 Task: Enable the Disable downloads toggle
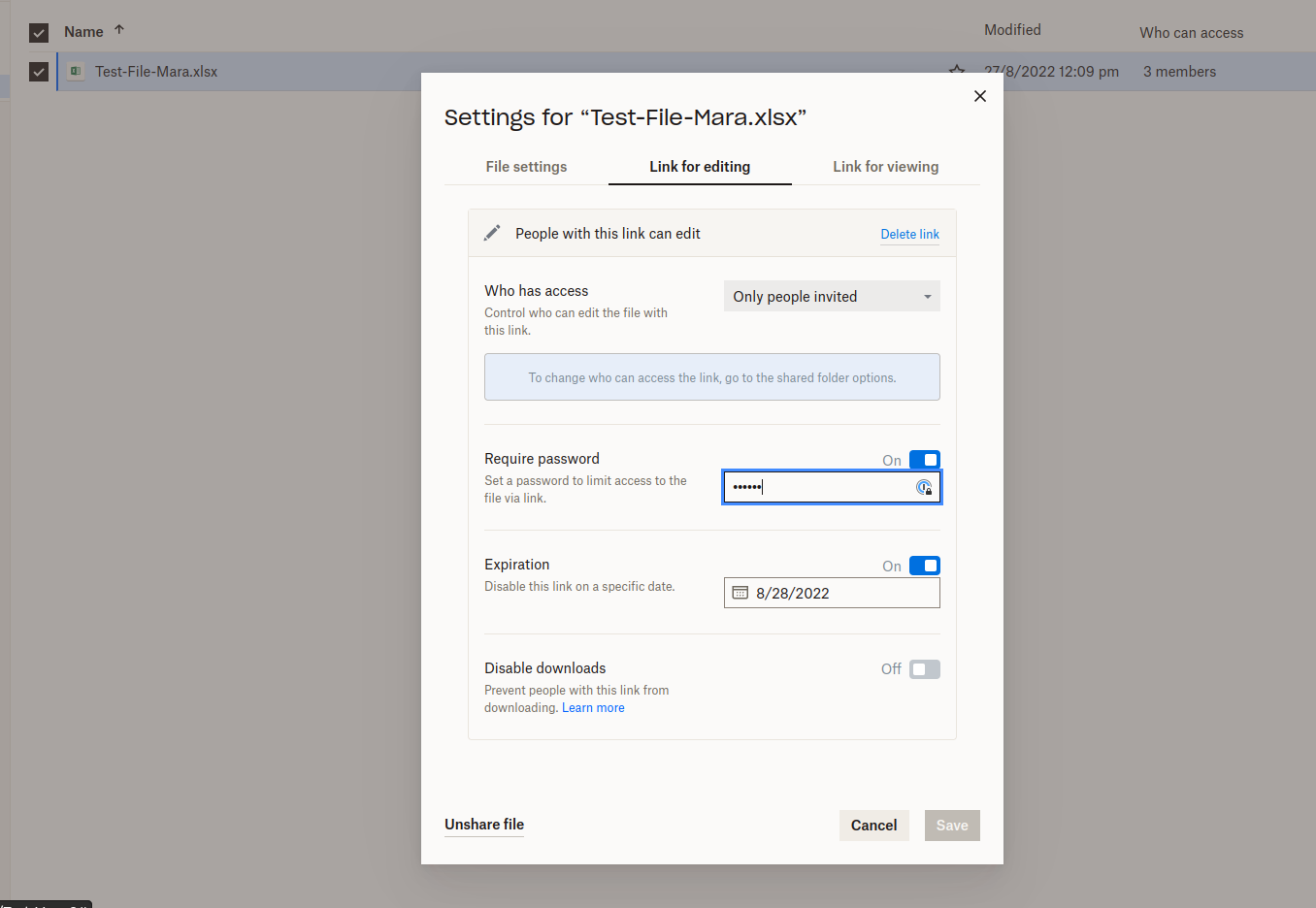pyautogui.click(x=924, y=669)
